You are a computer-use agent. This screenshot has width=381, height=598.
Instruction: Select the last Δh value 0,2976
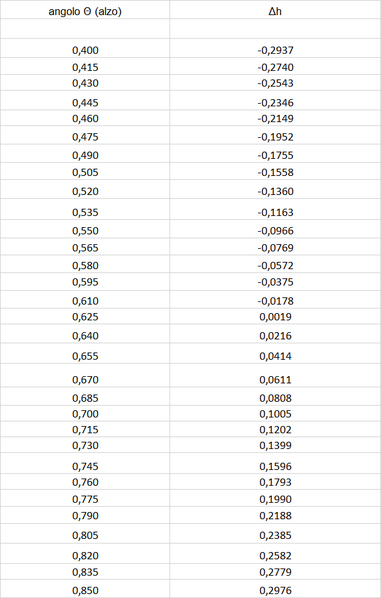tap(275, 590)
